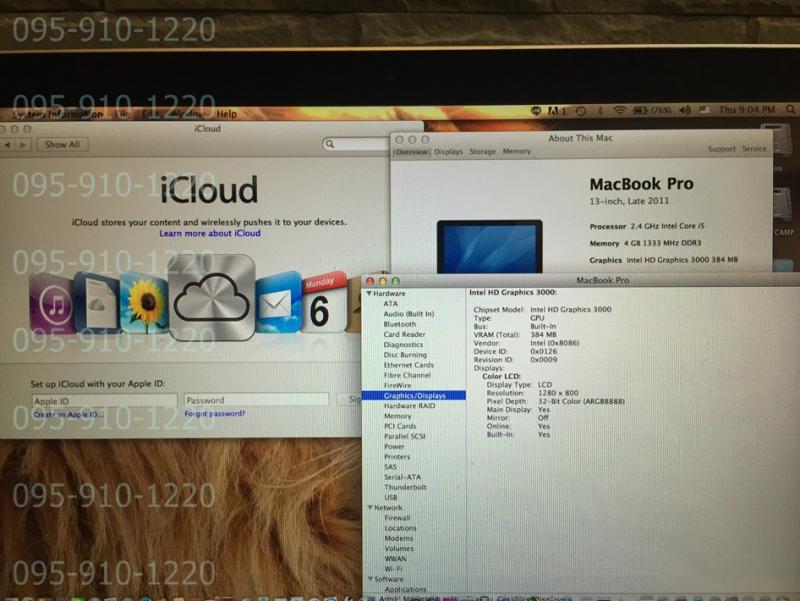
Task: Select FireWire in sidebar
Action: tap(397, 385)
